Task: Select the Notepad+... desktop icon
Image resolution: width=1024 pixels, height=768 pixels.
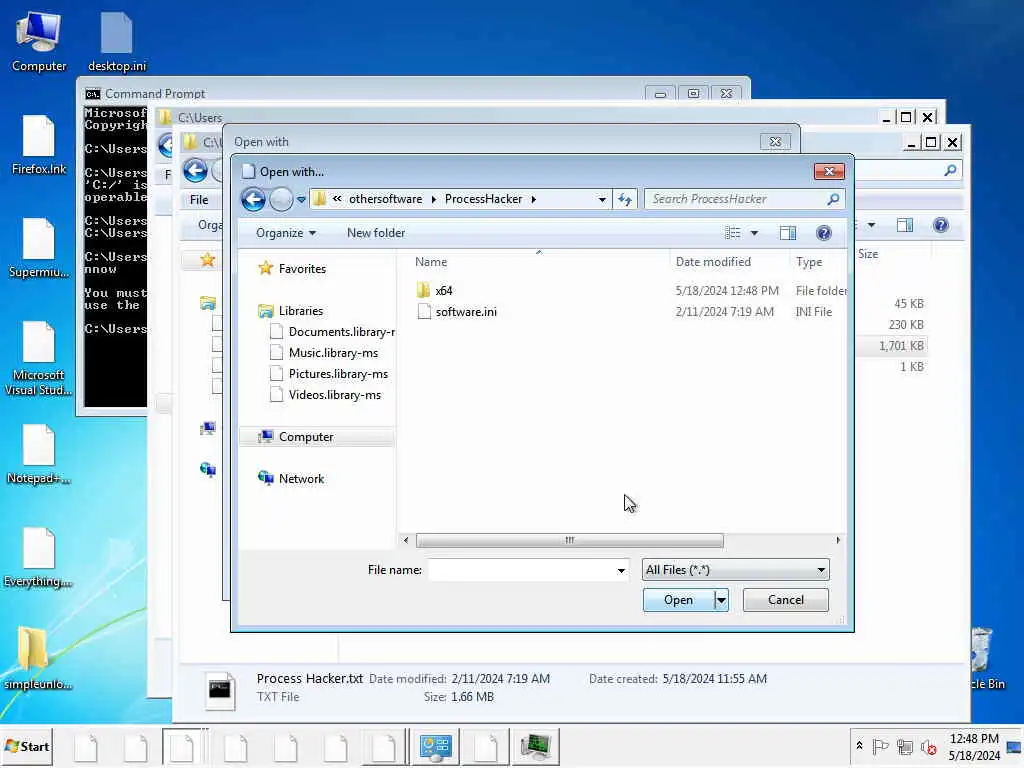Action: pos(39,455)
